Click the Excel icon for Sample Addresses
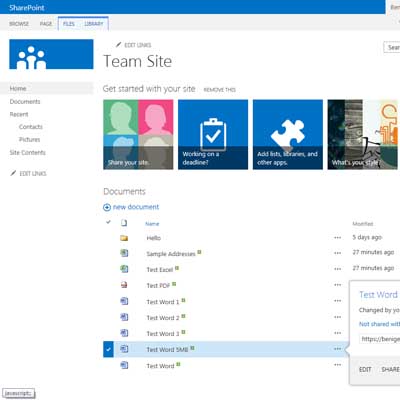The width and height of the screenshot is (400, 400). click(x=124, y=253)
